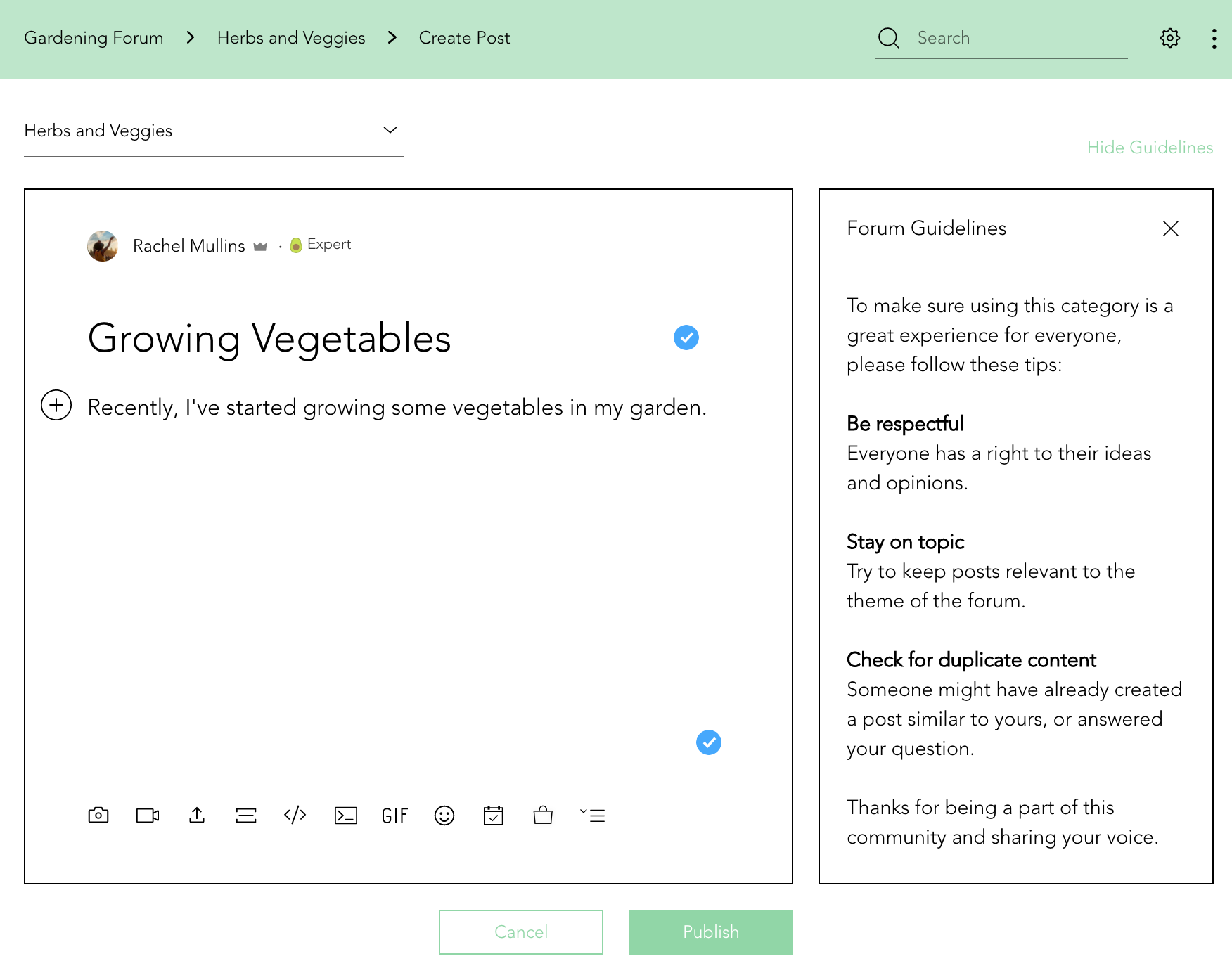Click the author name Rachel Mullins
Viewport: 1232px width, 973px height.
(x=189, y=246)
